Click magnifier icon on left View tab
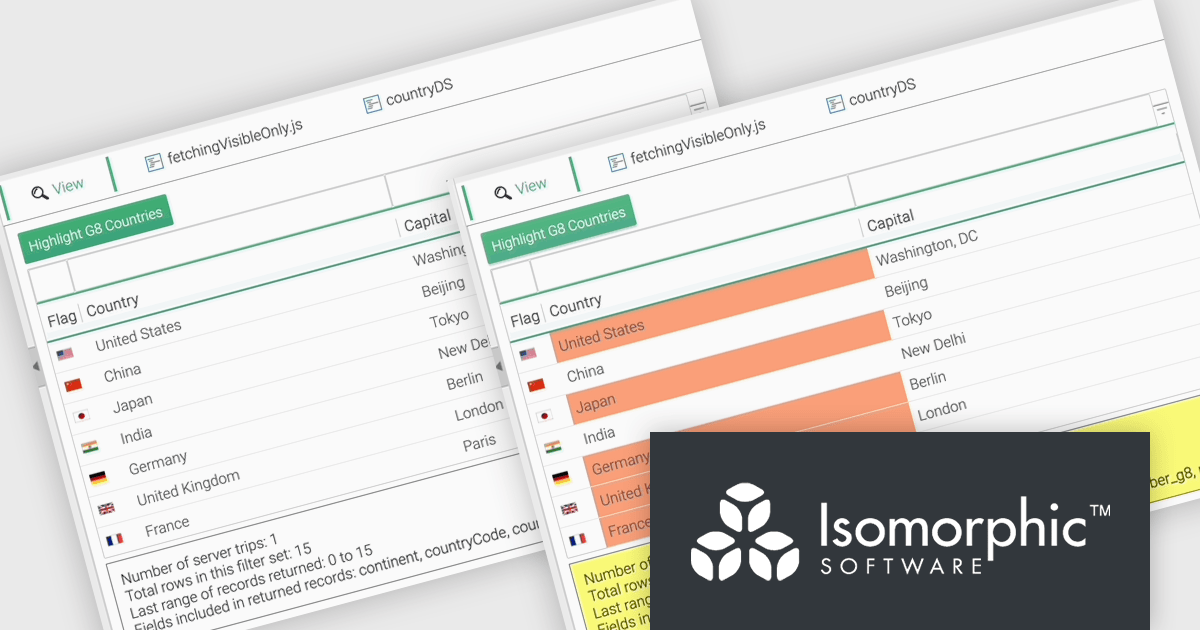This screenshot has width=1200, height=630. tap(39, 192)
